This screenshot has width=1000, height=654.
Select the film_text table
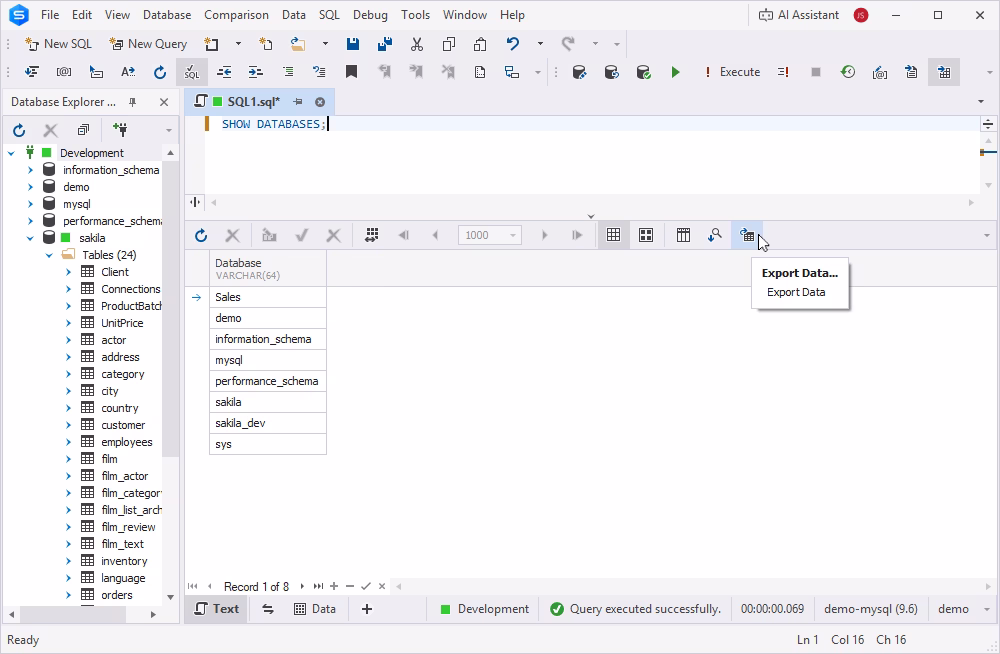click(x=122, y=544)
